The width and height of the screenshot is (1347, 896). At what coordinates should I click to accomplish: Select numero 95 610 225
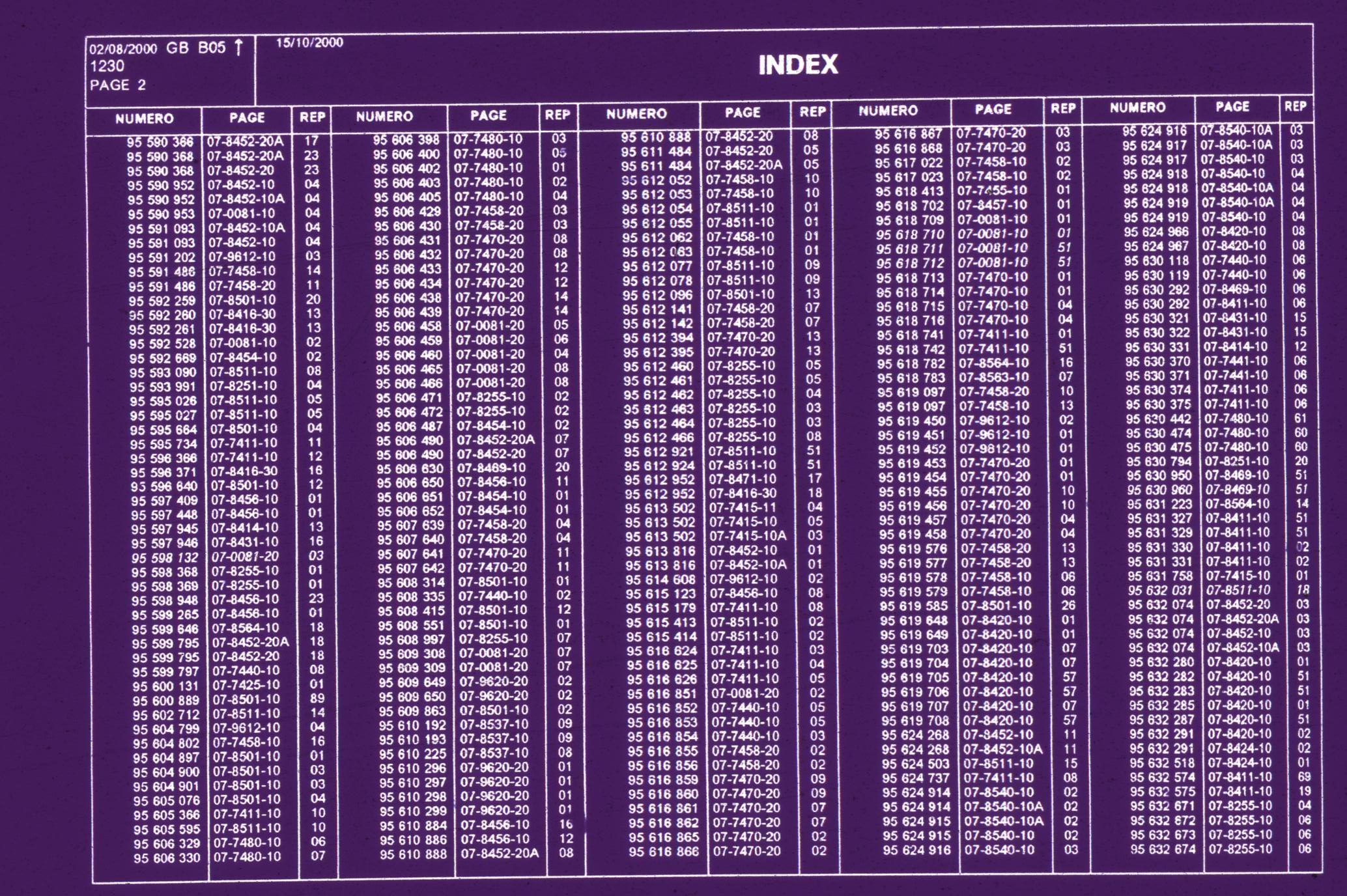(x=413, y=755)
